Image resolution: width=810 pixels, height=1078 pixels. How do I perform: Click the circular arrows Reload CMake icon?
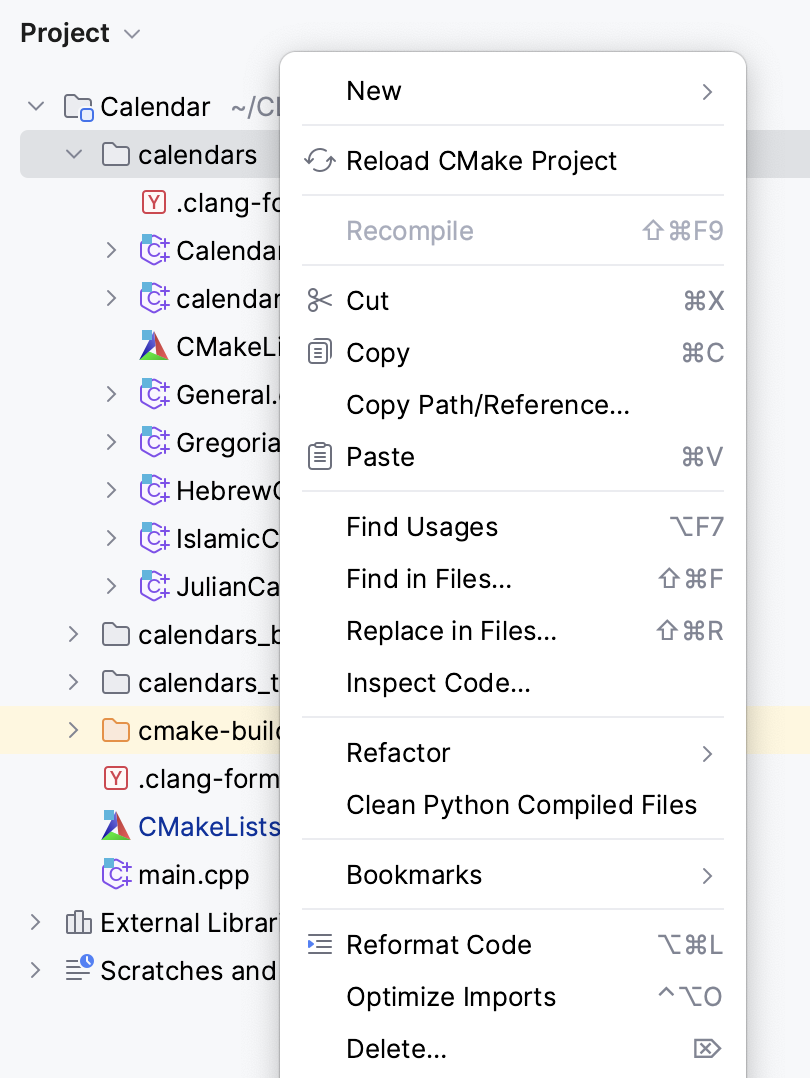coord(319,159)
